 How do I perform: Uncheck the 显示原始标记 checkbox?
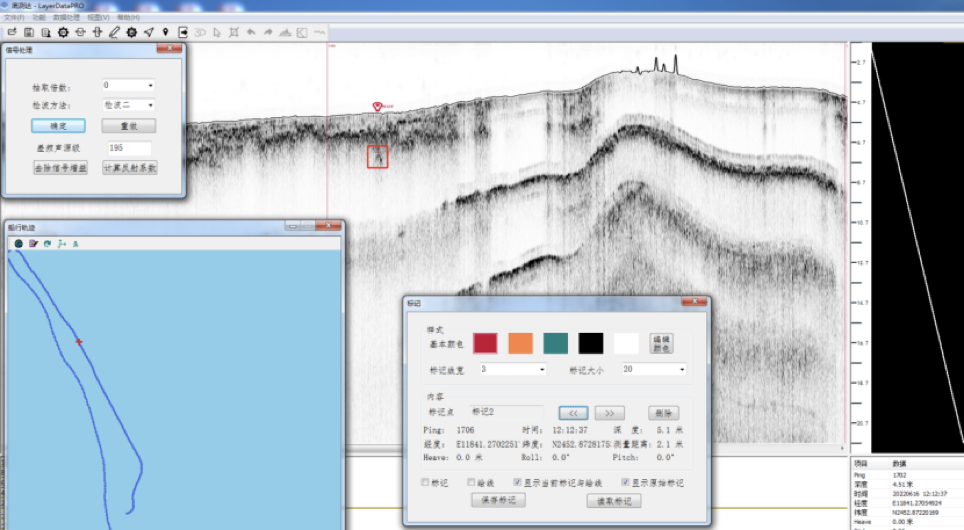(626, 482)
